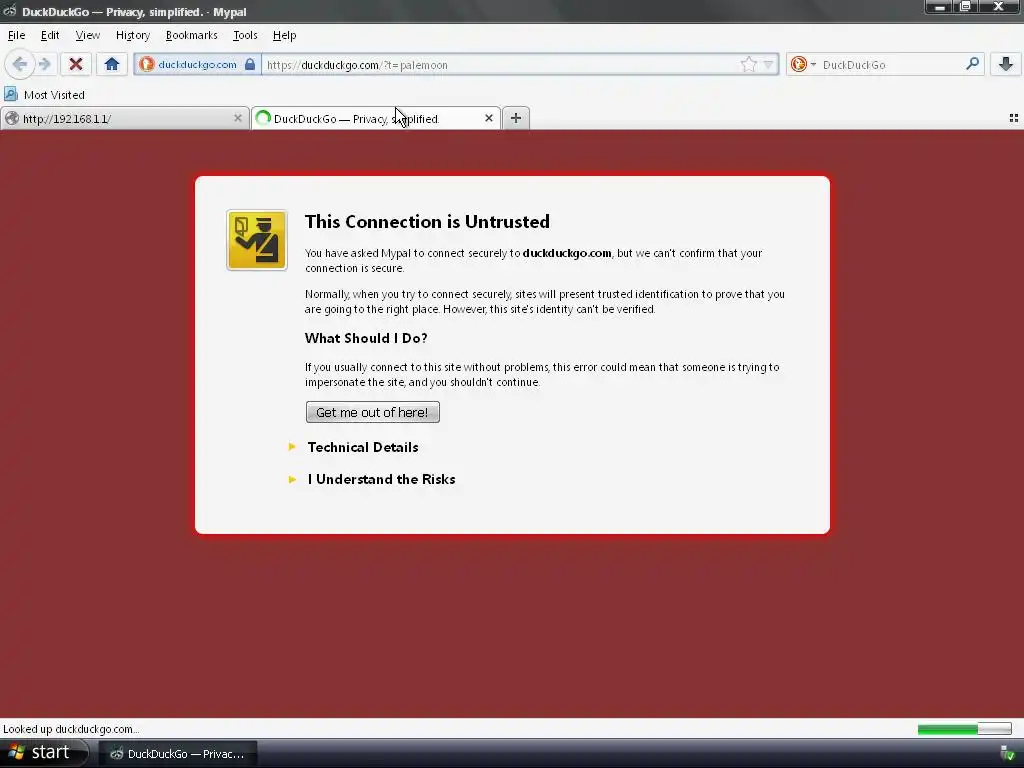
Task: Open the address bar history dropdown arrow
Action: coord(769,65)
